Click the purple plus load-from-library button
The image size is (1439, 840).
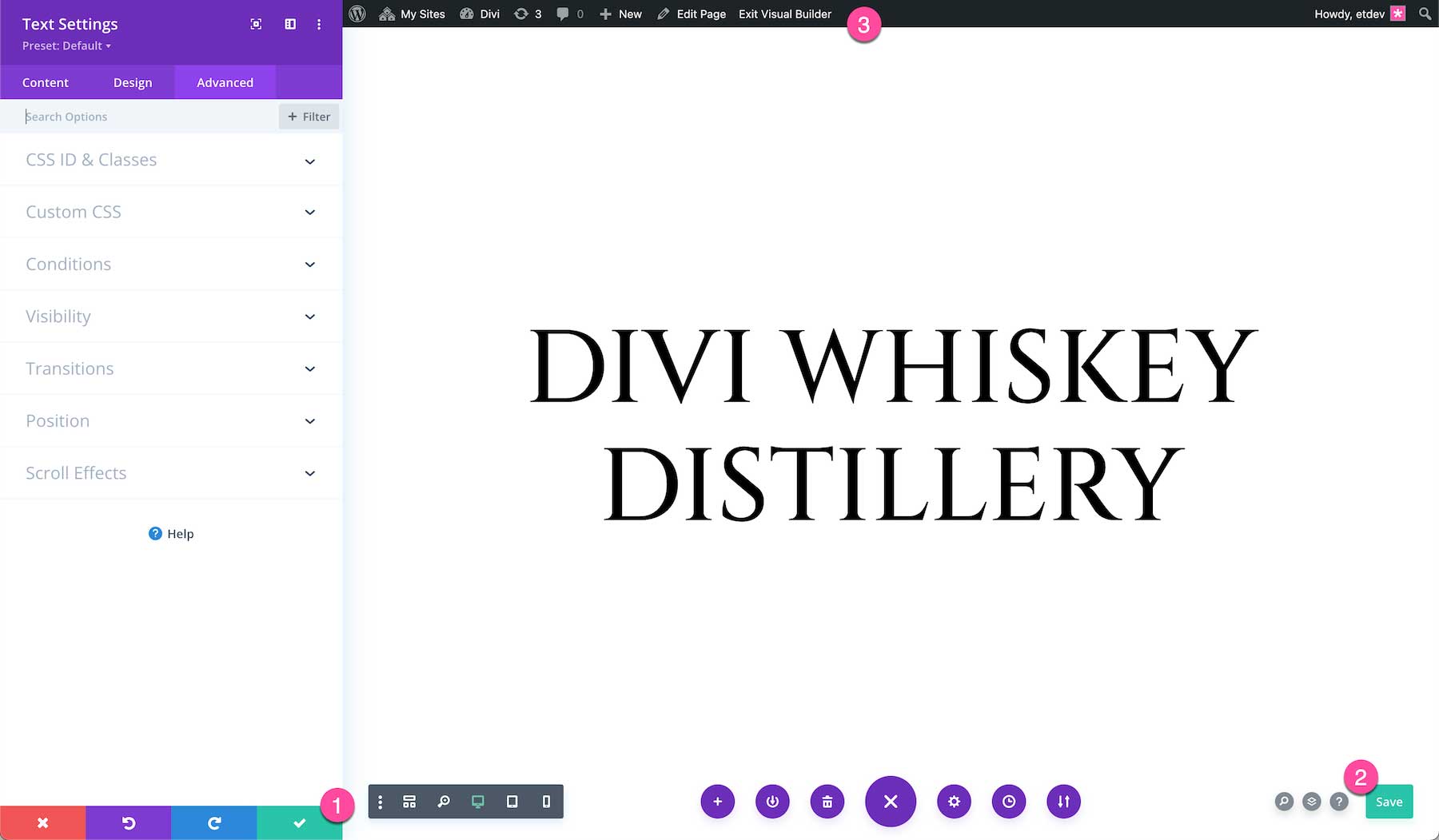pos(718,802)
